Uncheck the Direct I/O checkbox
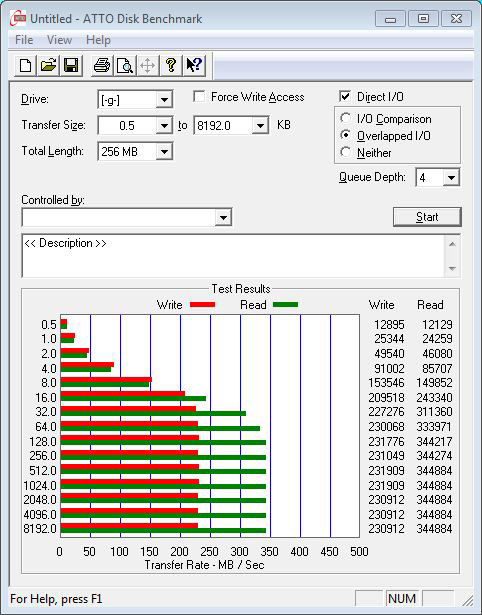The width and height of the screenshot is (482, 615). (x=345, y=96)
